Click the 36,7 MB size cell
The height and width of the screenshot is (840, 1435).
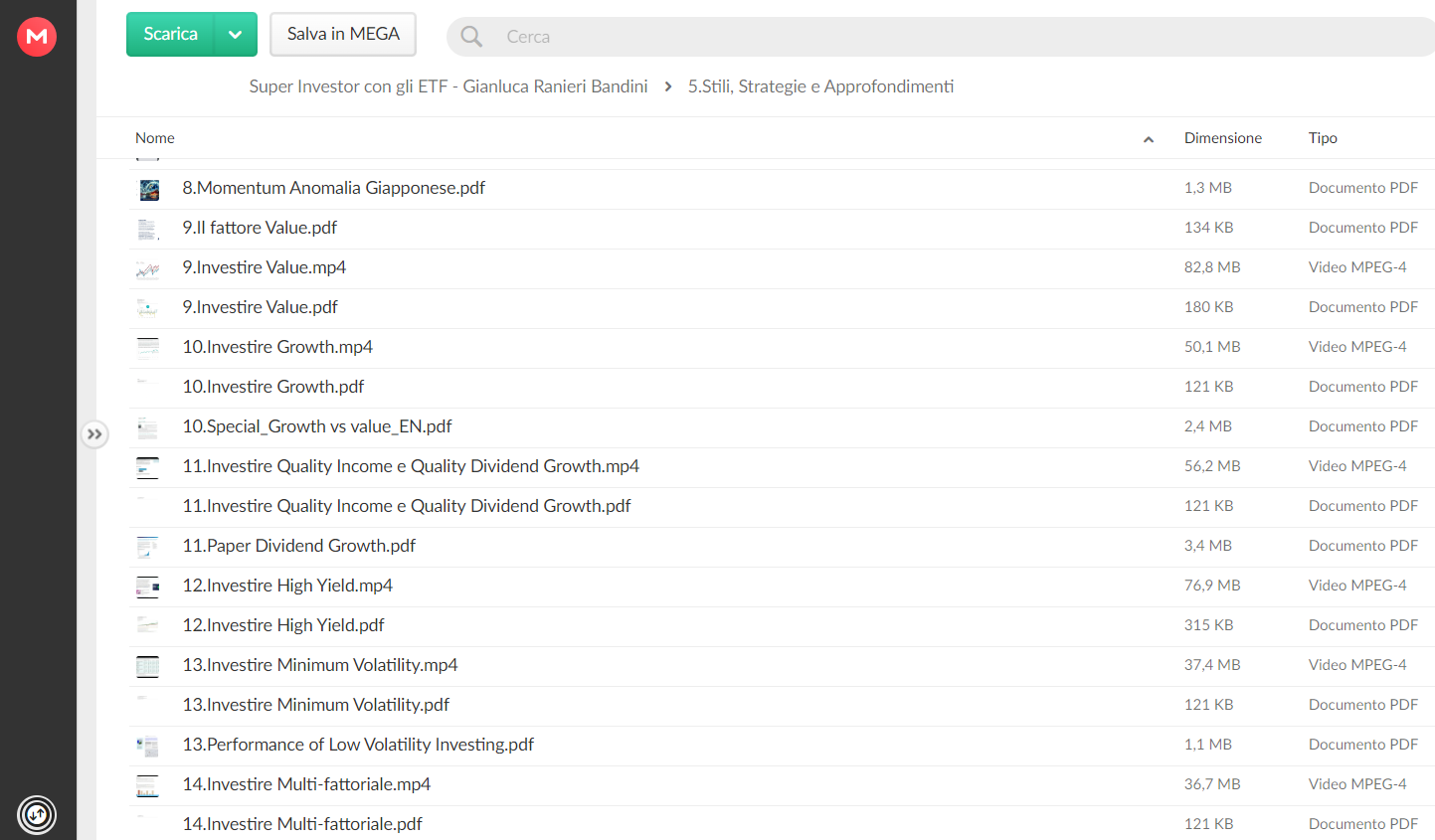coord(1212,784)
